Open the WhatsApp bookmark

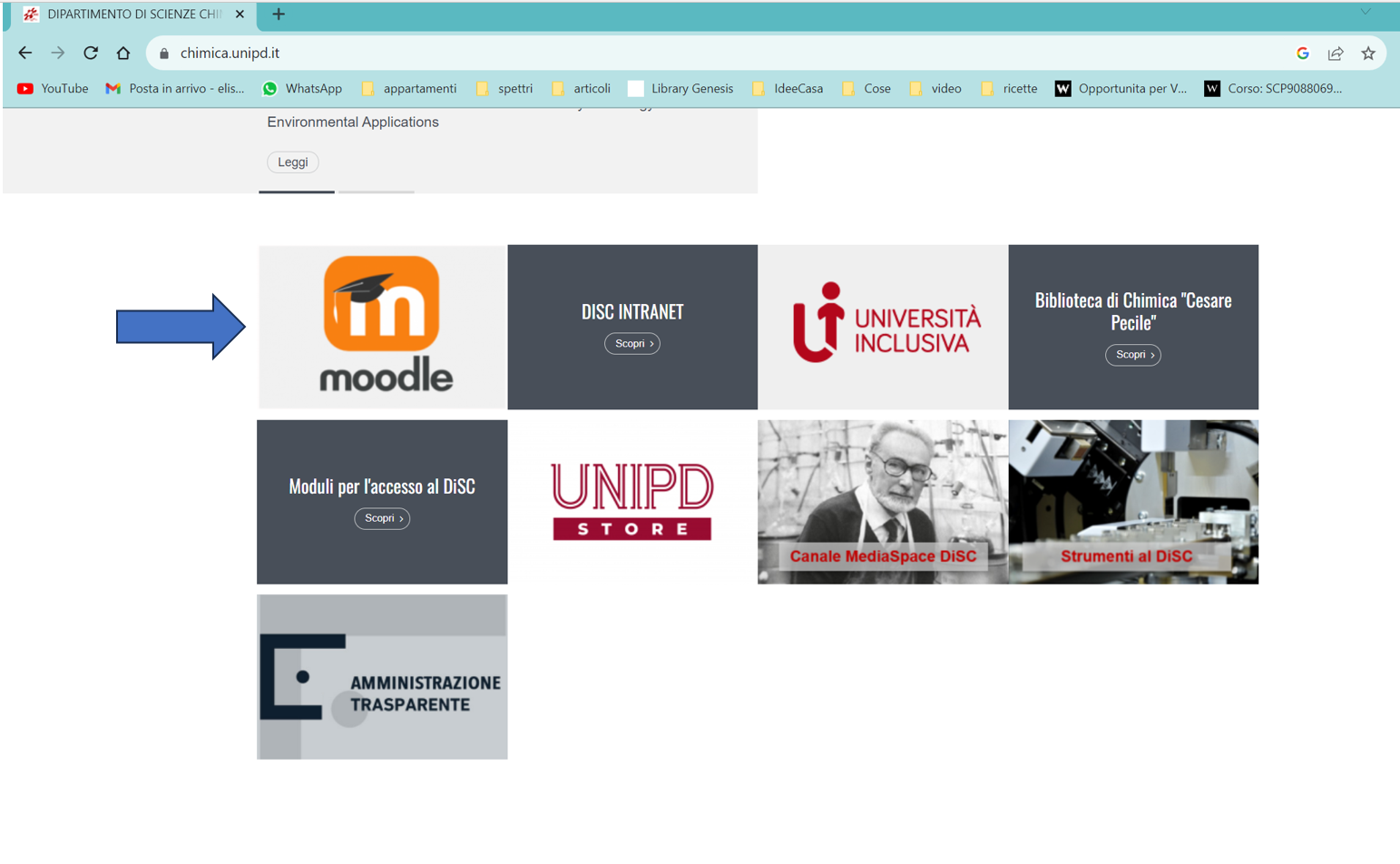pyautogui.click(x=302, y=89)
